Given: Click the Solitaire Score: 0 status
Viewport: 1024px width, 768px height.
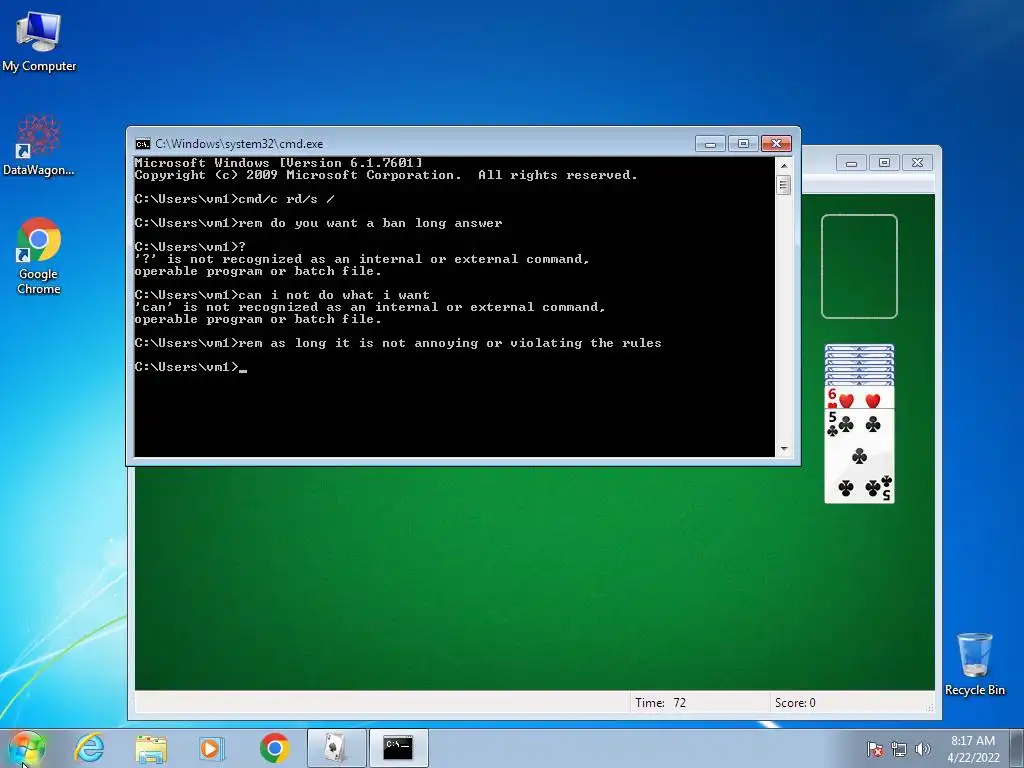Looking at the screenshot, I should 795,703.
